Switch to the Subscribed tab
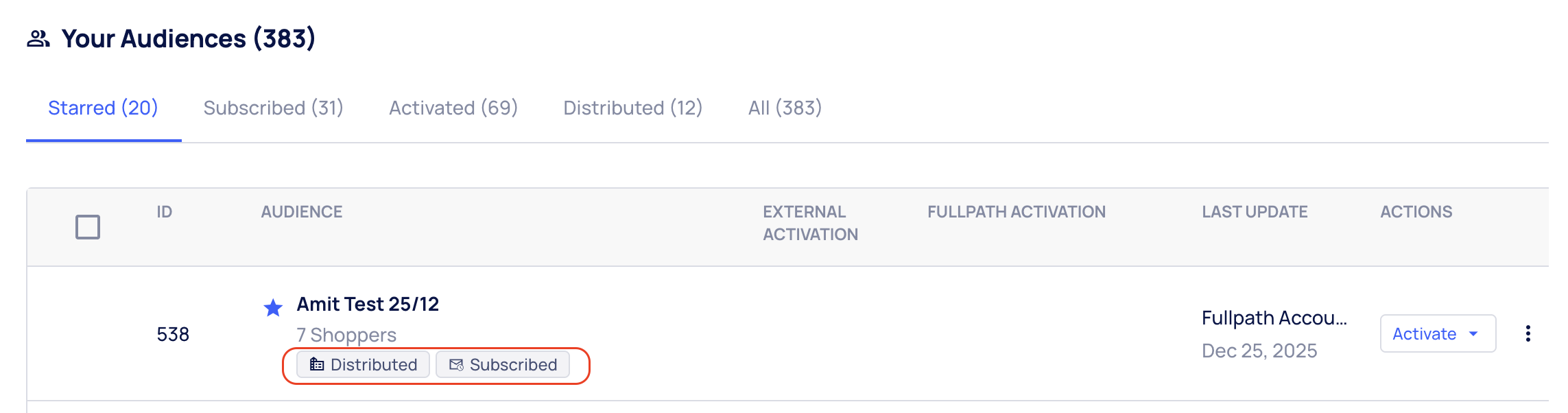 tap(272, 108)
